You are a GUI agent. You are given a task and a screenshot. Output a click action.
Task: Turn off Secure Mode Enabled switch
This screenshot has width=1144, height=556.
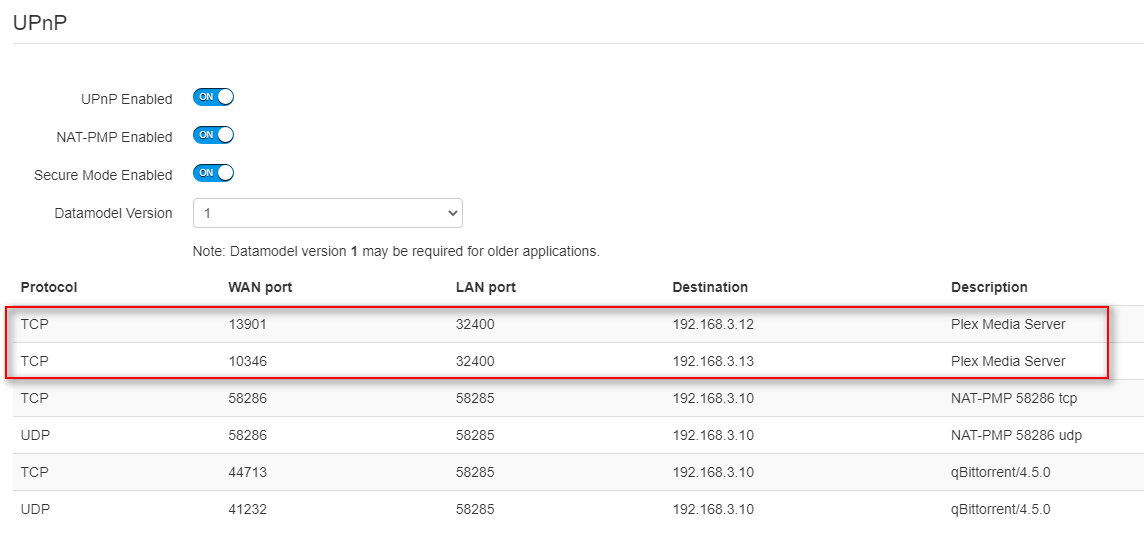pyautogui.click(x=213, y=173)
